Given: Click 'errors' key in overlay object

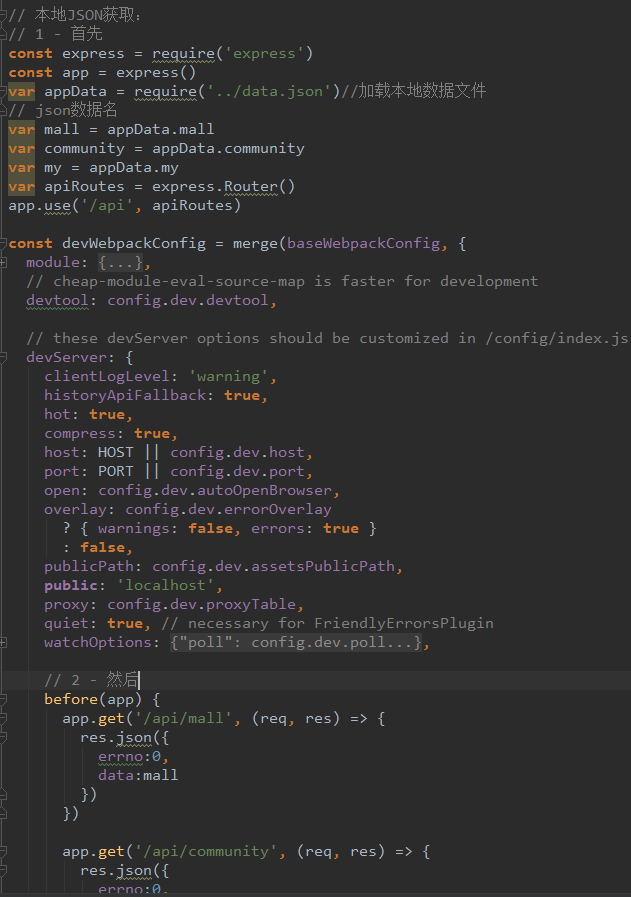Looking at the screenshot, I should click(278, 529).
